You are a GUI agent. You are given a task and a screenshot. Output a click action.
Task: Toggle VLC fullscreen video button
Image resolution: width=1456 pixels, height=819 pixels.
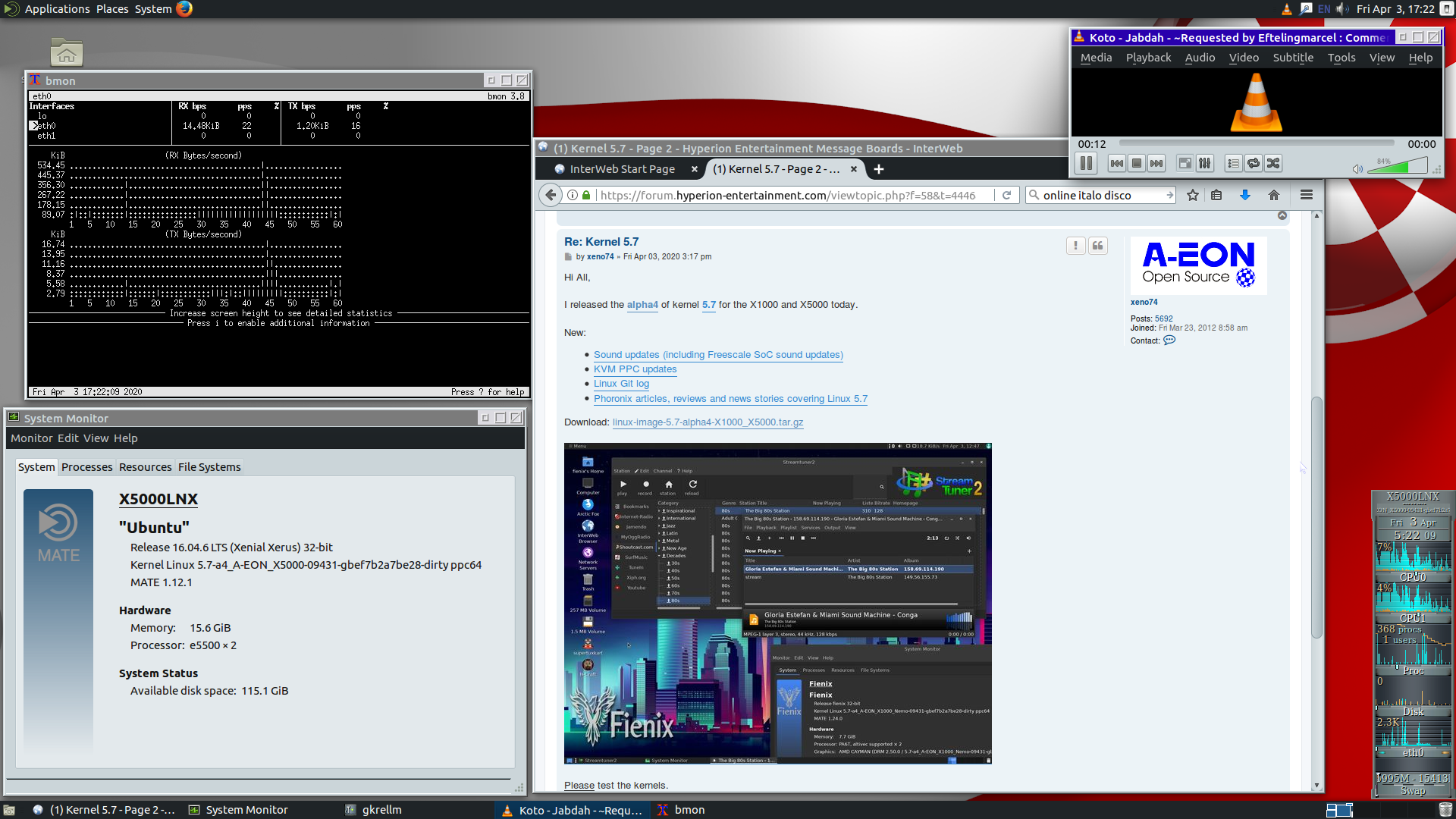tap(1185, 163)
